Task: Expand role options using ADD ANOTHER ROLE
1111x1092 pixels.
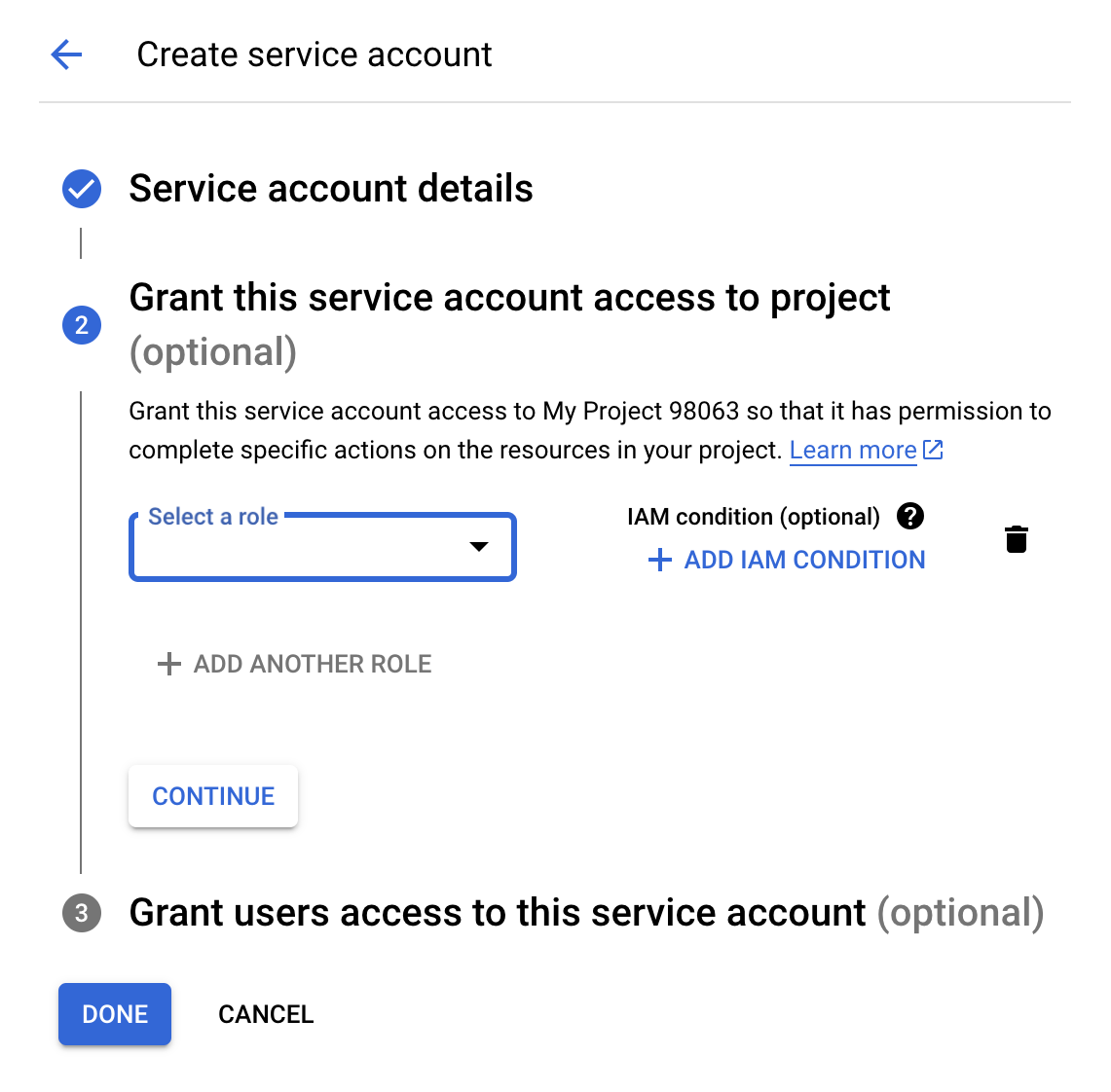Action: coord(292,664)
